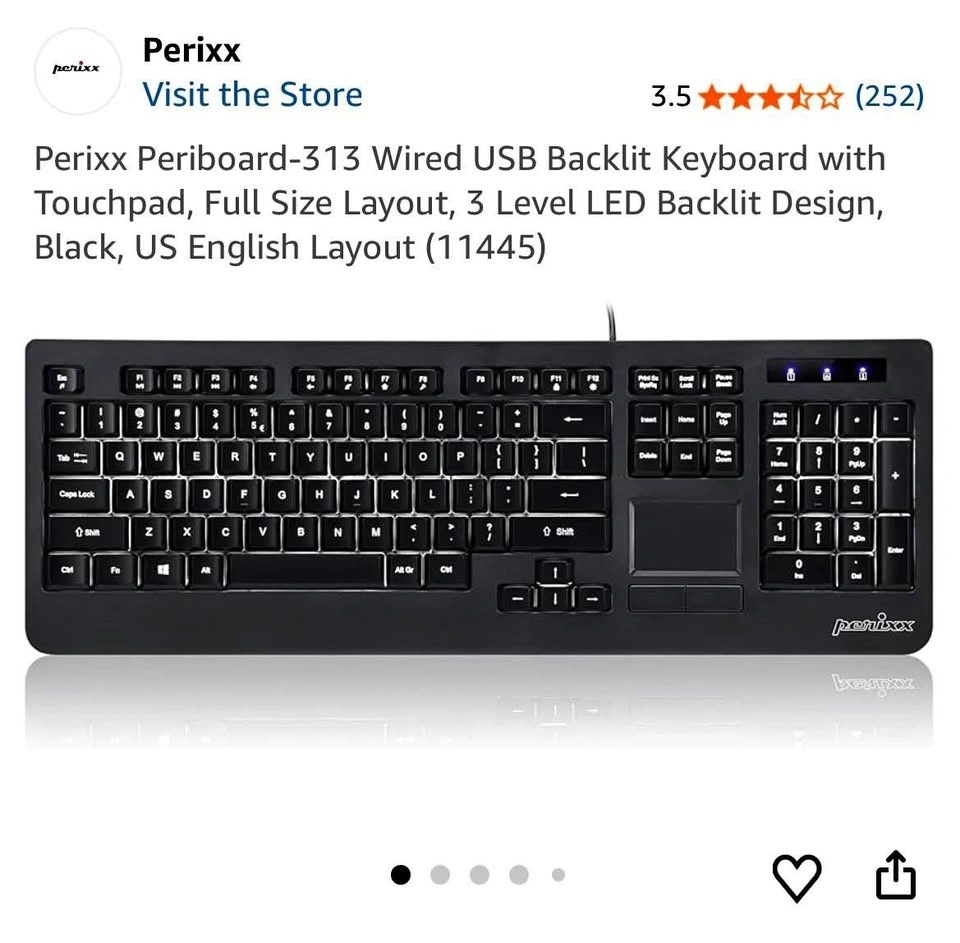Click the touchpad on the keyboard image
Viewport: 960px width, 943px height.
(685, 536)
